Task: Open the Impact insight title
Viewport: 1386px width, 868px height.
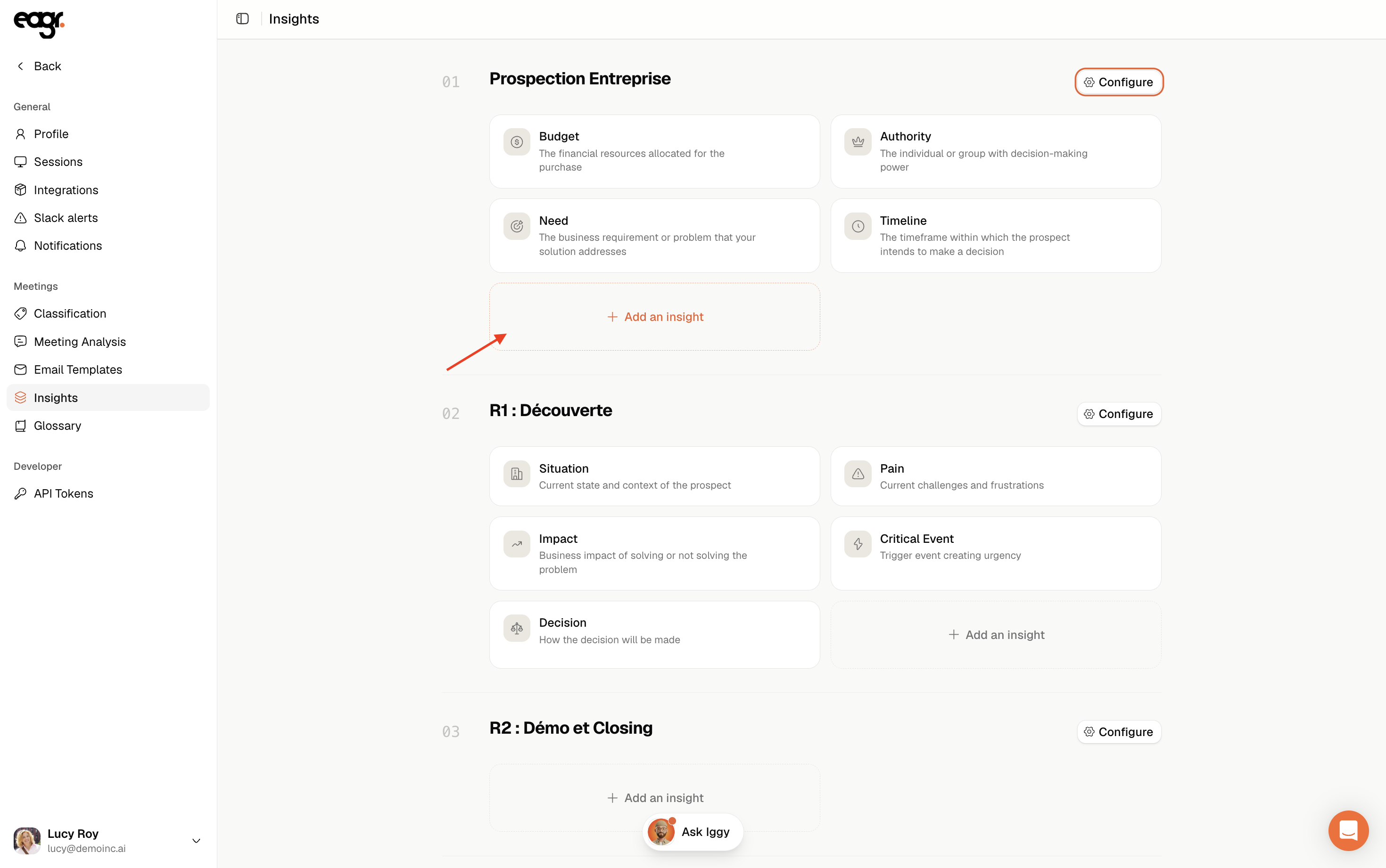Action: (x=558, y=539)
